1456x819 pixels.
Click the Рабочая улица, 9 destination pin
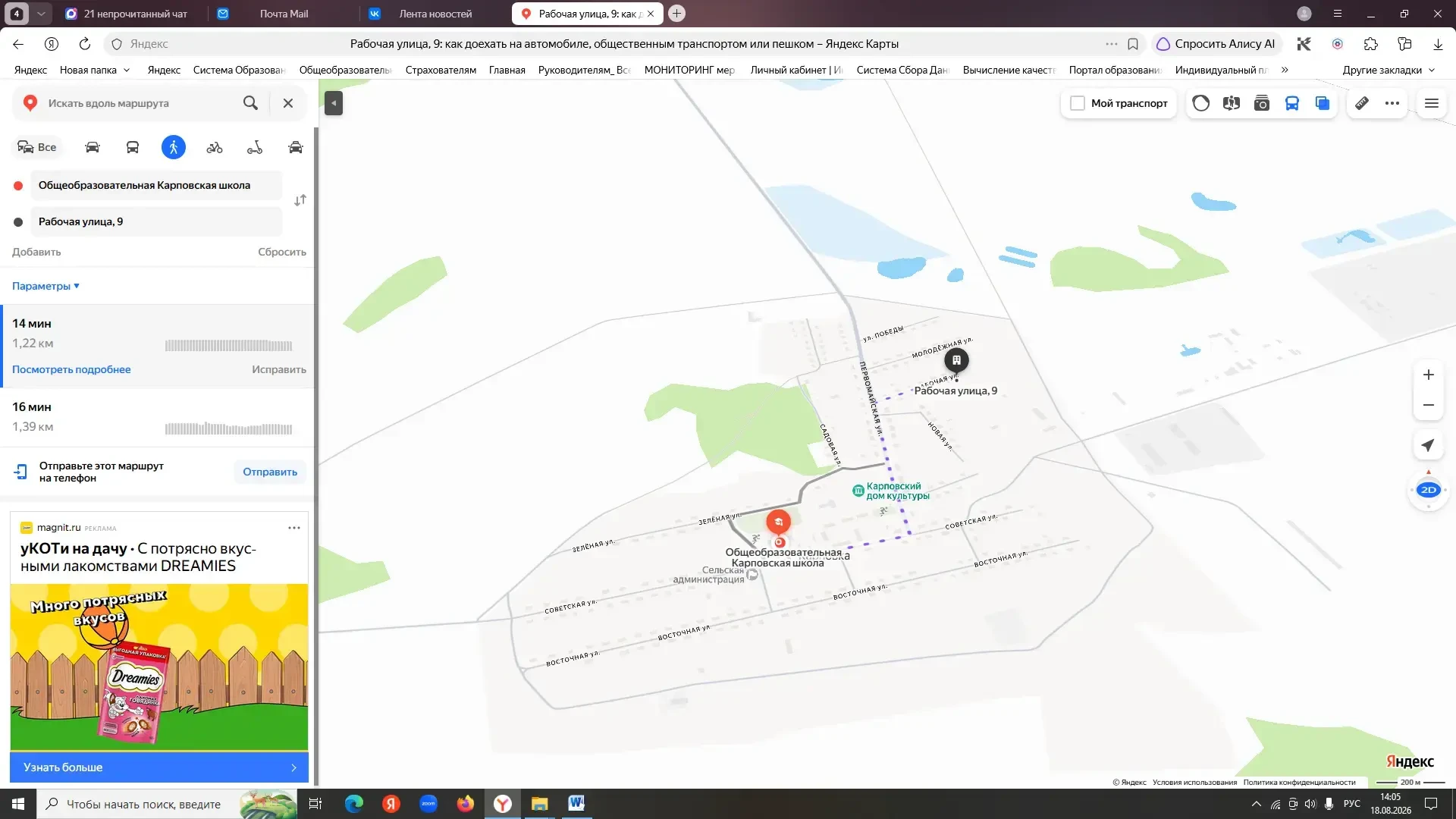pyautogui.click(x=956, y=360)
